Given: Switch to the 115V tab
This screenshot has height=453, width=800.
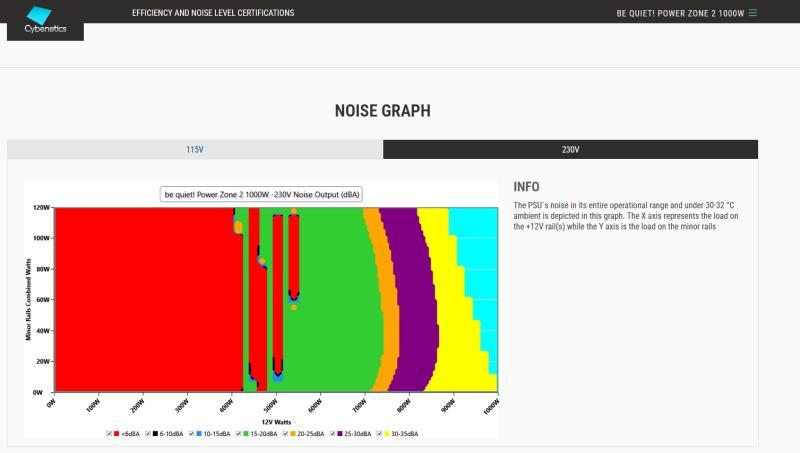Looking at the screenshot, I should [194, 149].
